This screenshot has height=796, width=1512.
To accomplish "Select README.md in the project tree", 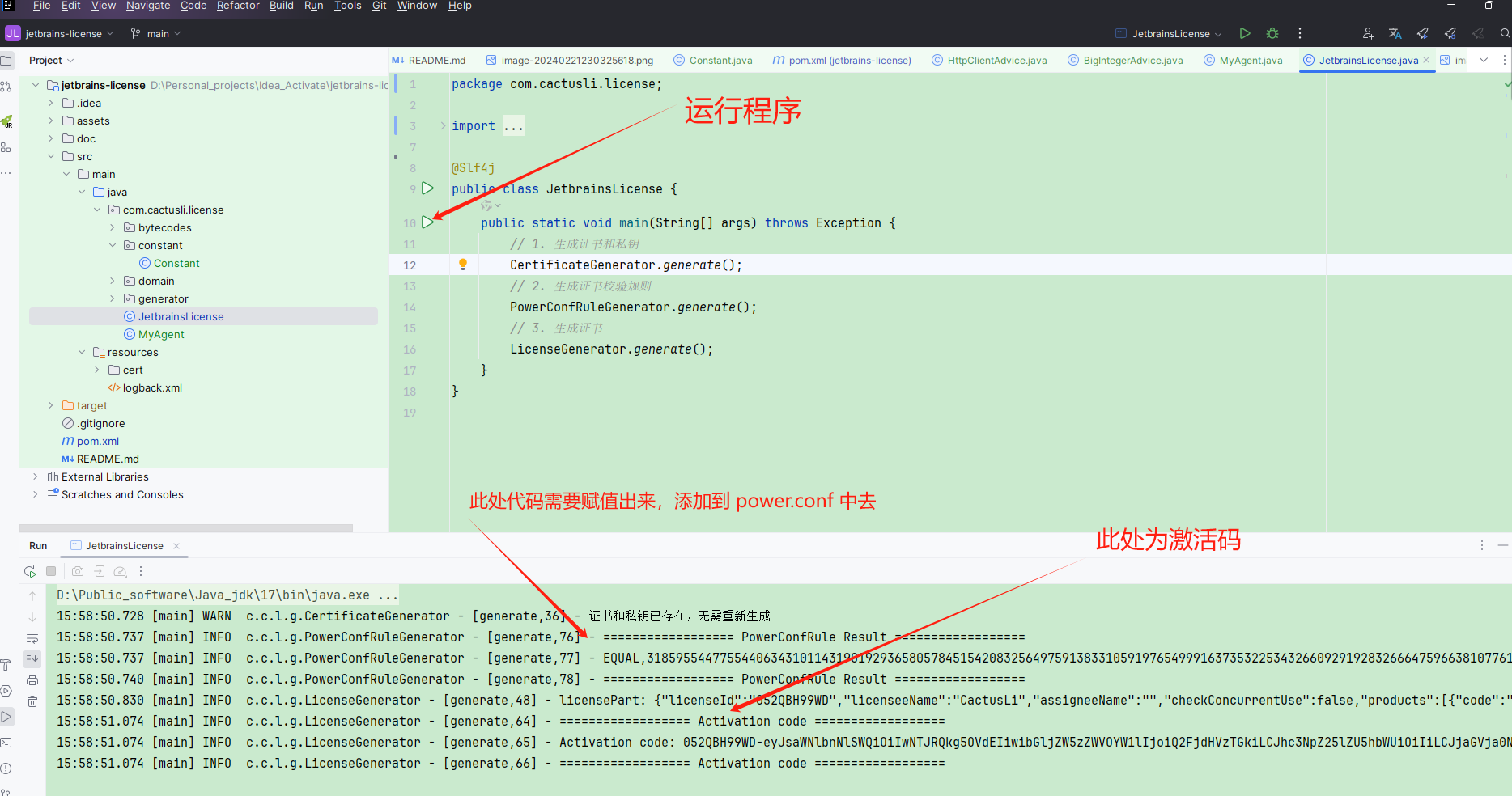I will point(108,459).
